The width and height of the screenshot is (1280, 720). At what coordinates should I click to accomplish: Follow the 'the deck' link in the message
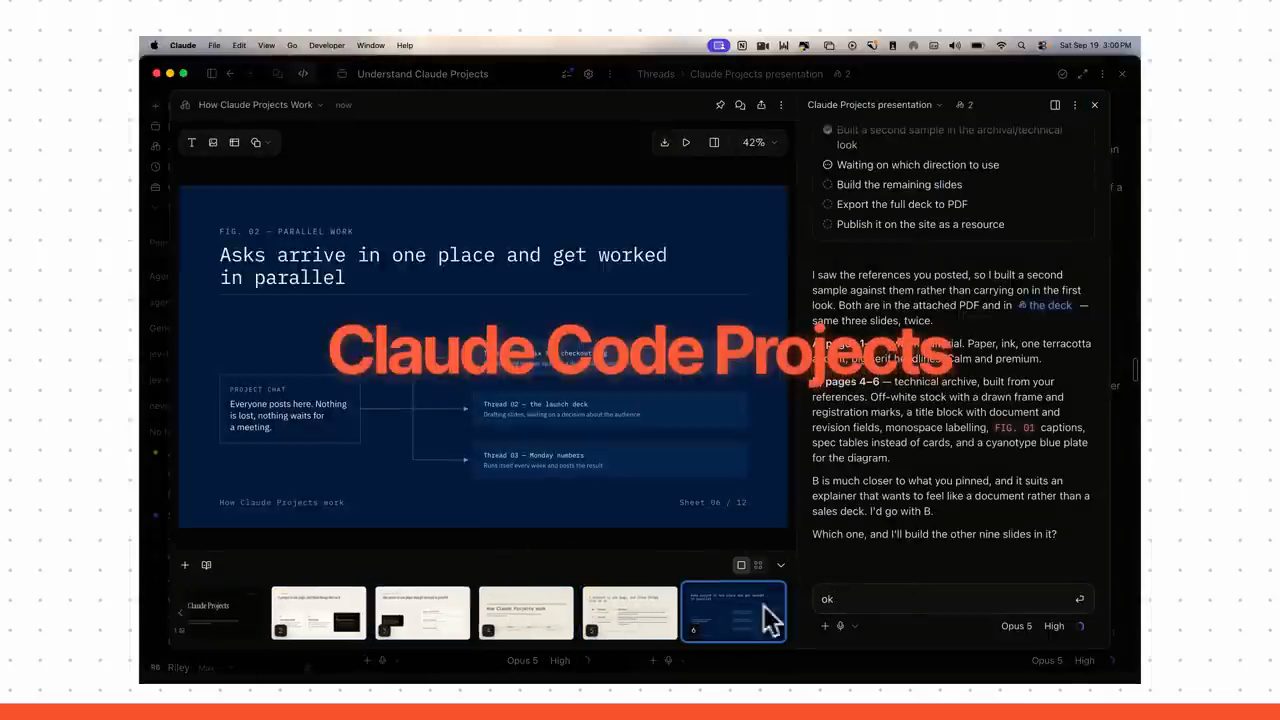[1045, 305]
